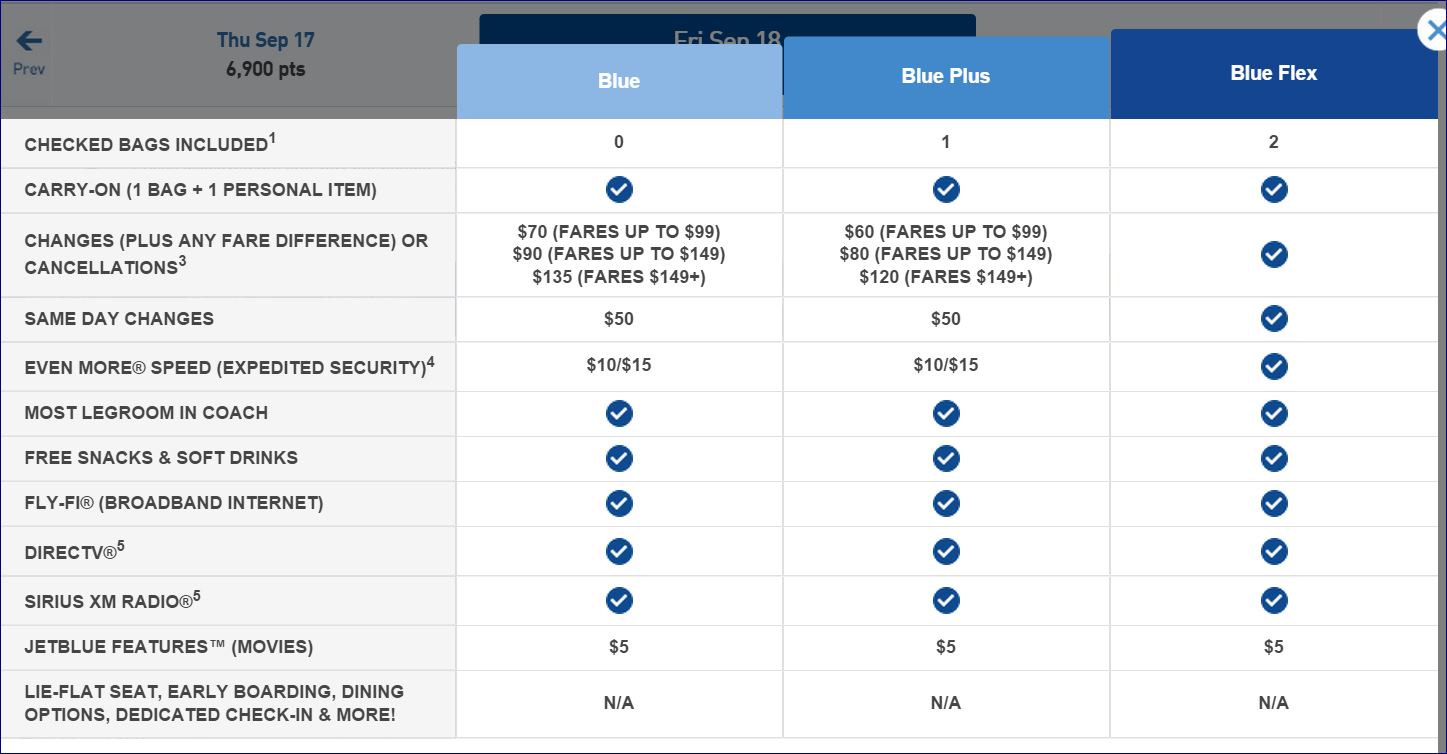The image size is (1447, 754).
Task: Click the Blue Flex Changes checkmark
Action: (1273, 254)
